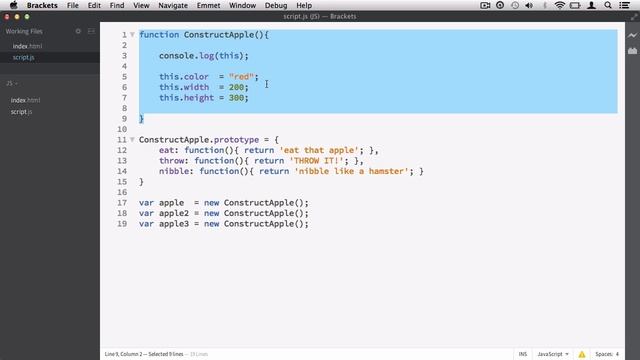640x360 pixels.
Task: Change the indentation size value 4
Action: tap(617, 354)
